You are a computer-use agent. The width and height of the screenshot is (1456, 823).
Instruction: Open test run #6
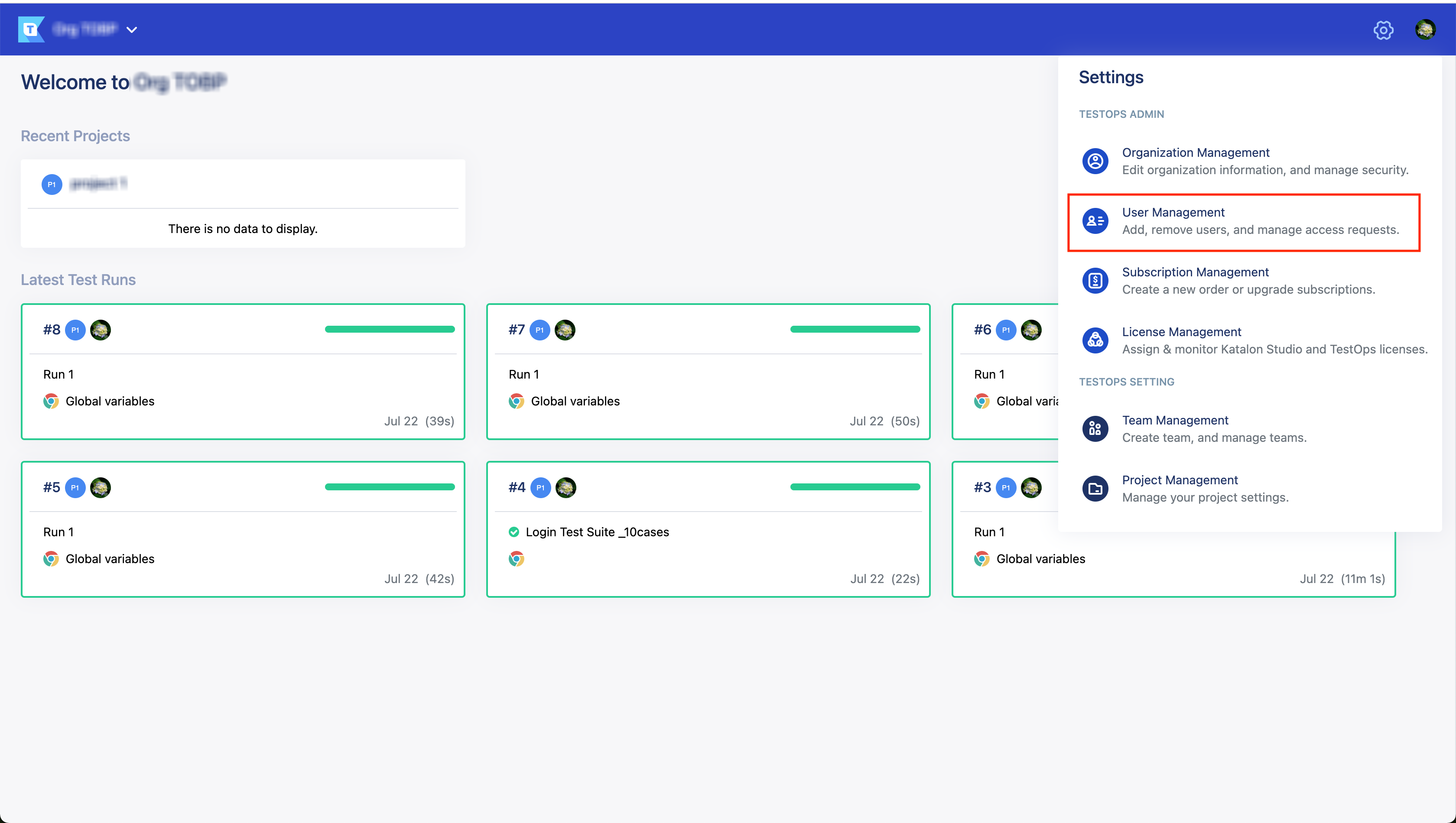(982, 330)
